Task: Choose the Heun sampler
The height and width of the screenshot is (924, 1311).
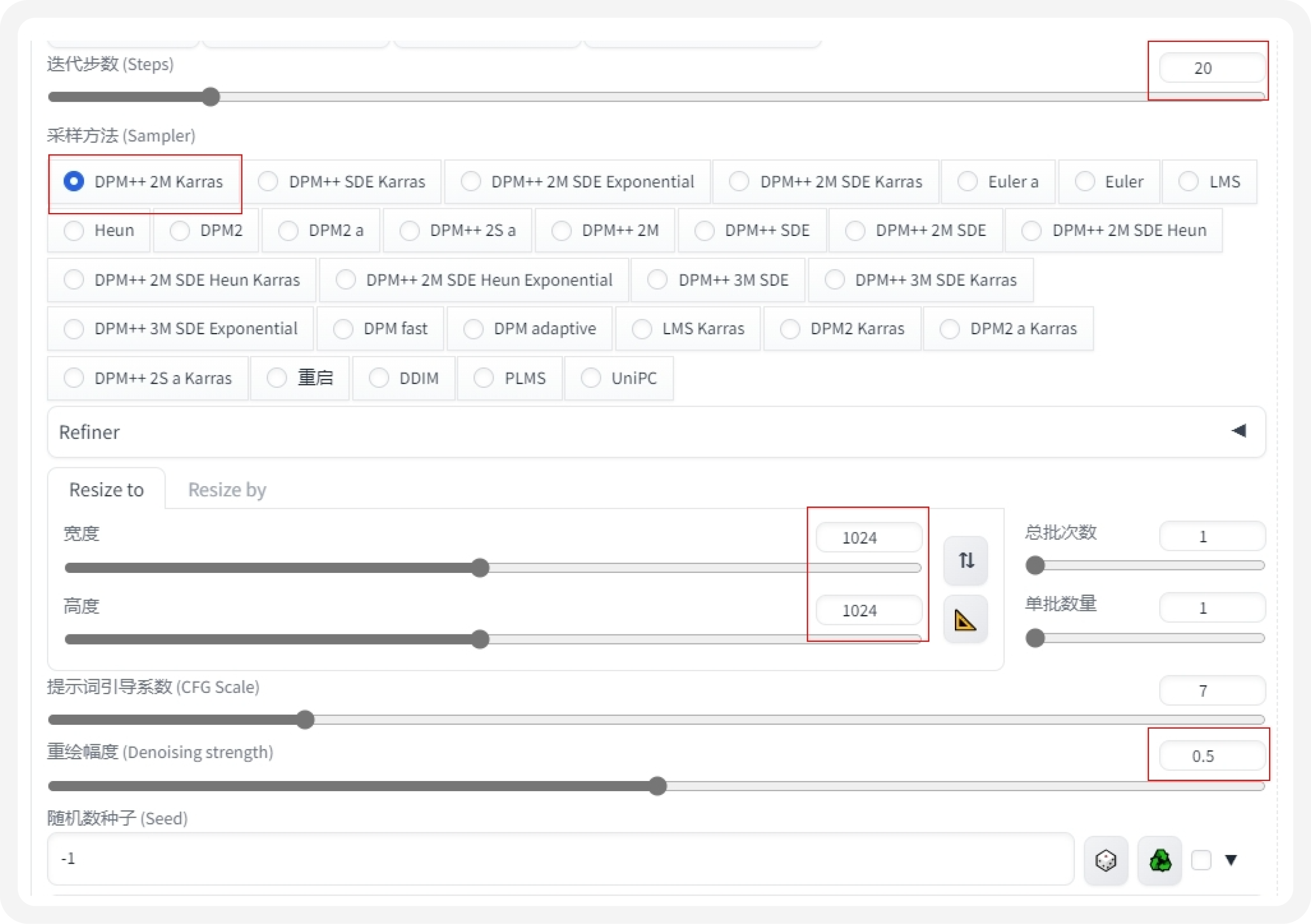Action: (99, 231)
